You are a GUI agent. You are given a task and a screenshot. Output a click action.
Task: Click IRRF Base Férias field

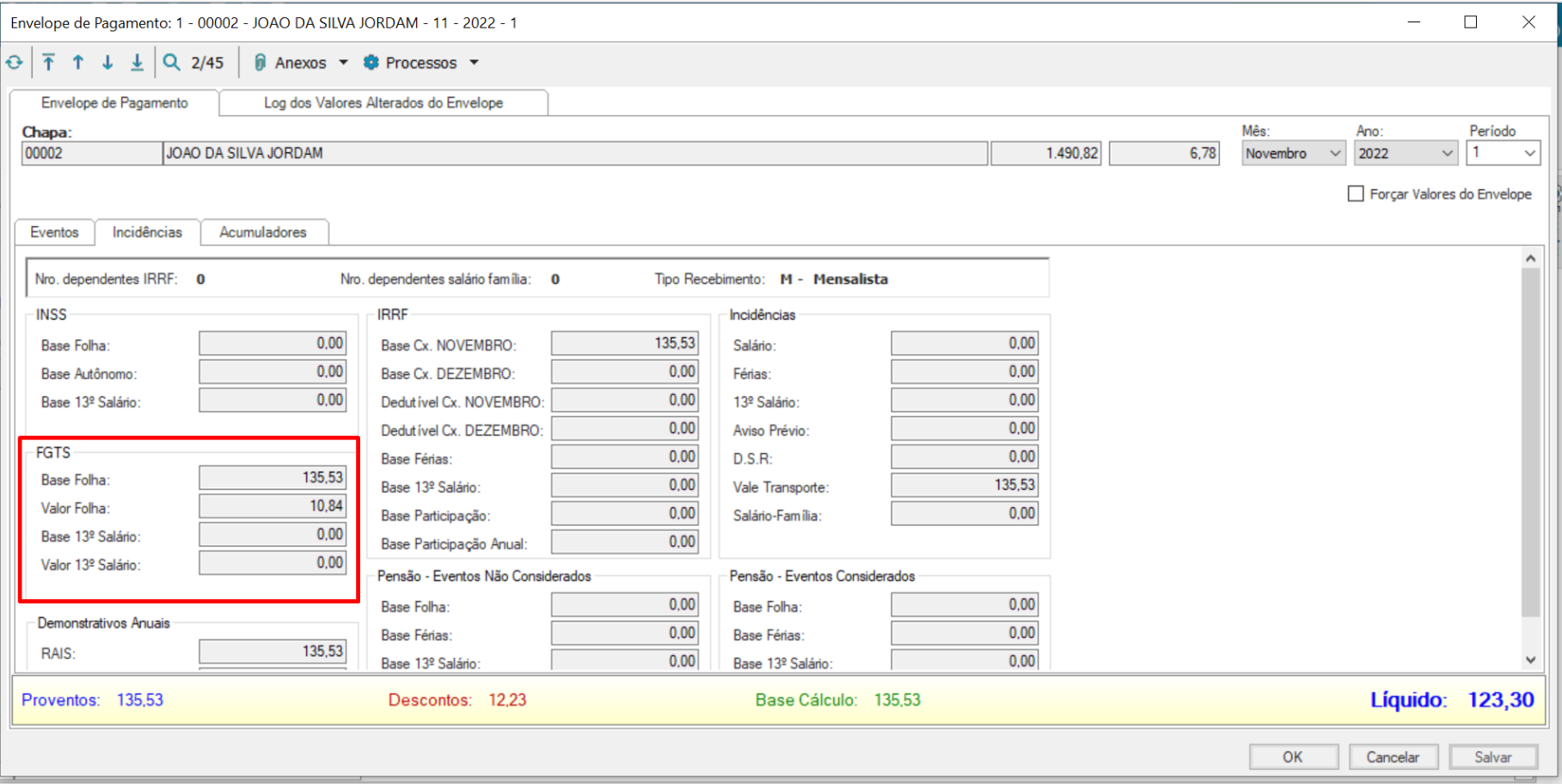[x=625, y=457]
